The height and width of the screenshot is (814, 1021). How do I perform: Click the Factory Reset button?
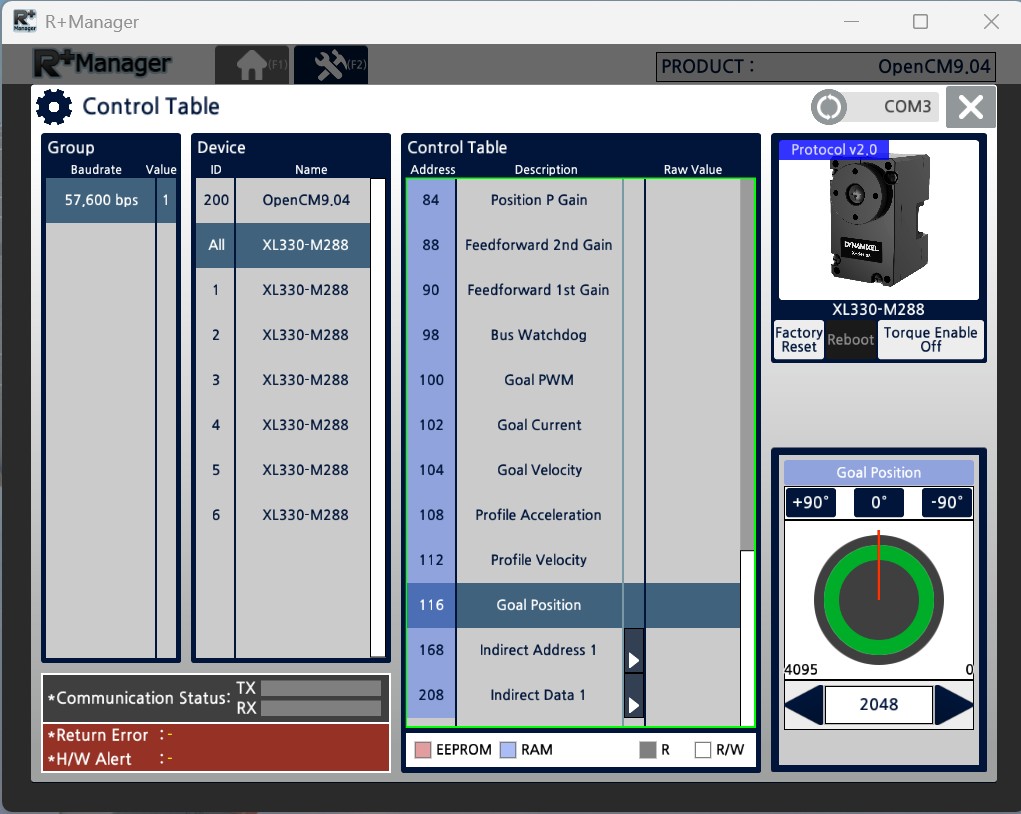799,339
